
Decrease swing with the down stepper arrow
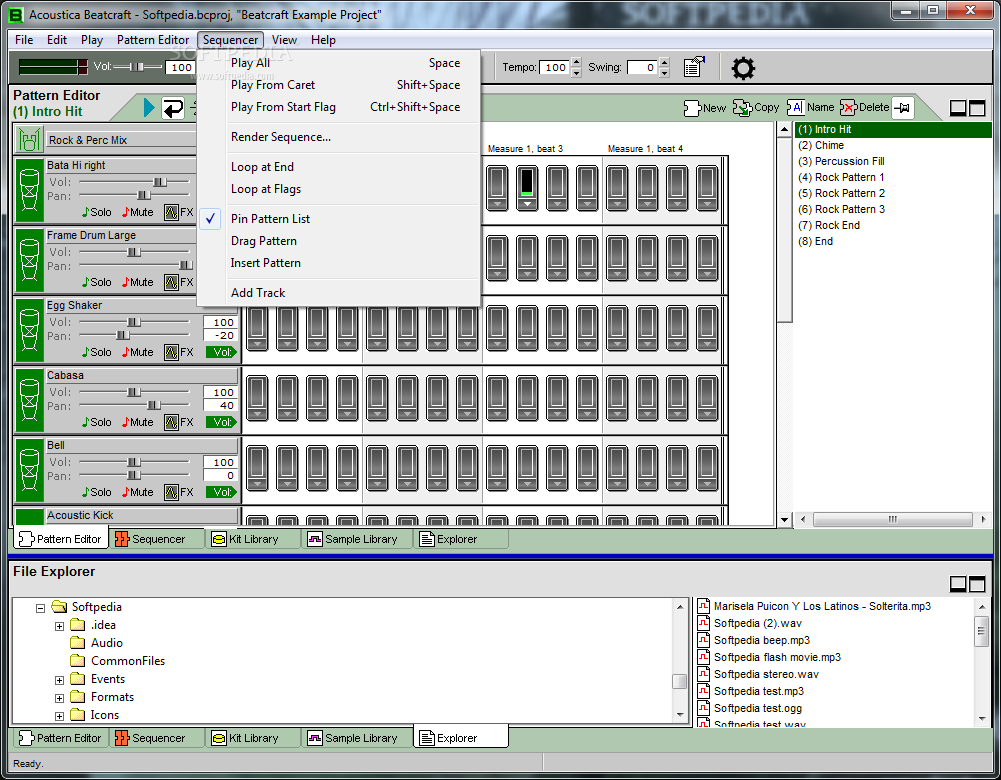[x=664, y=72]
